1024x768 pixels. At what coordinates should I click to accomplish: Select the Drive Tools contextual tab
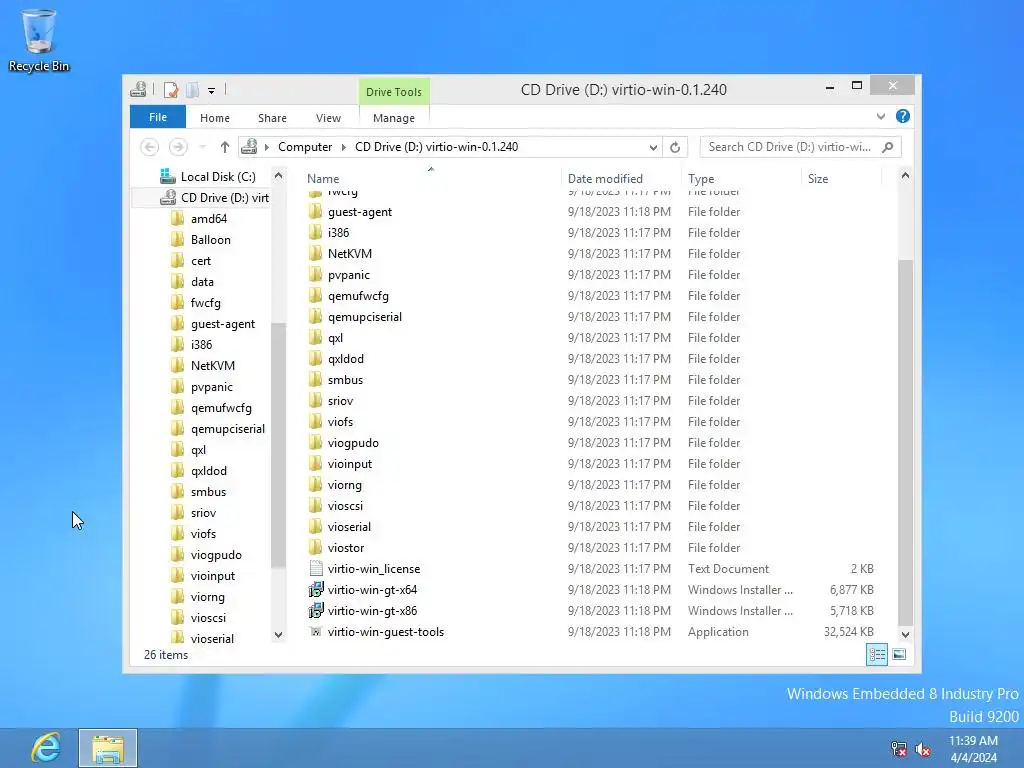(394, 92)
